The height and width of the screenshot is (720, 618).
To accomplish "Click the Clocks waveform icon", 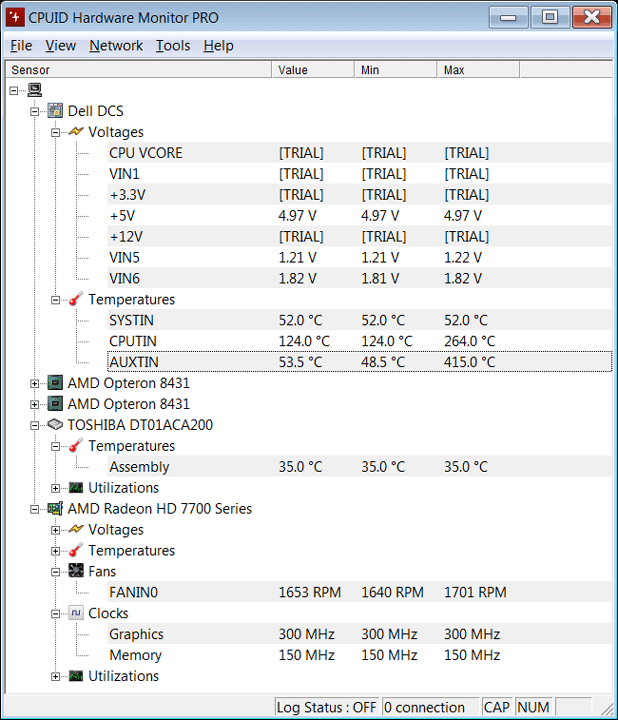I will pos(76,614).
